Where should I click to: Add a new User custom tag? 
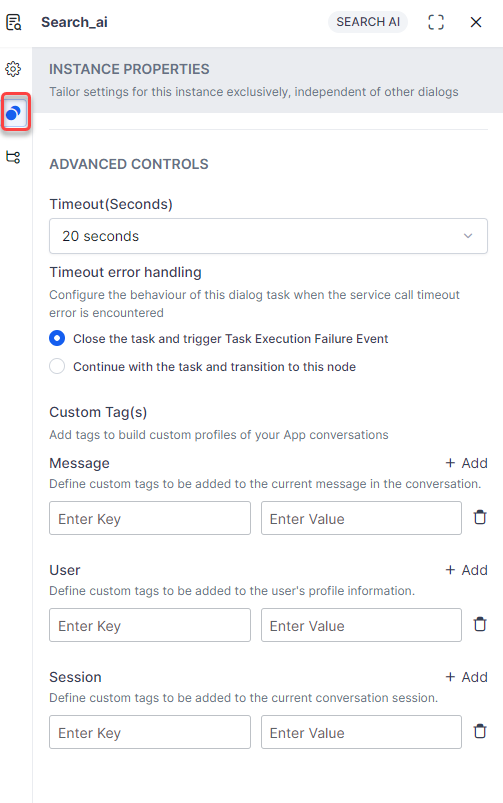tap(467, 570)
